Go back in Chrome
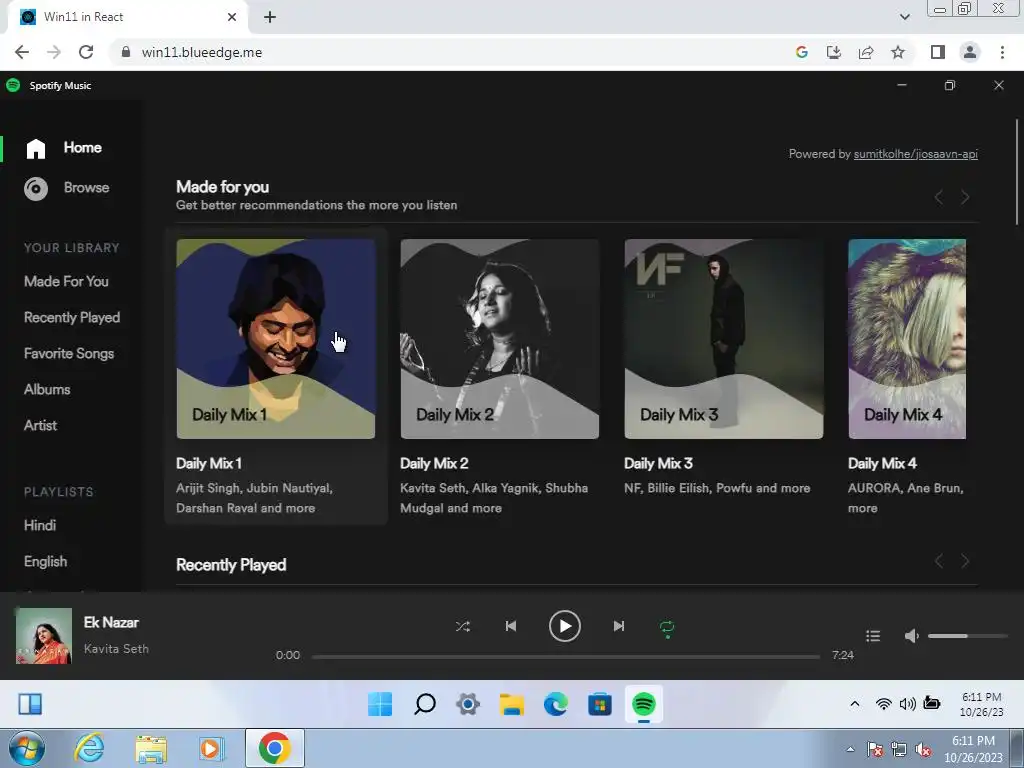1024x768 pixels. (x=22, y=52)
